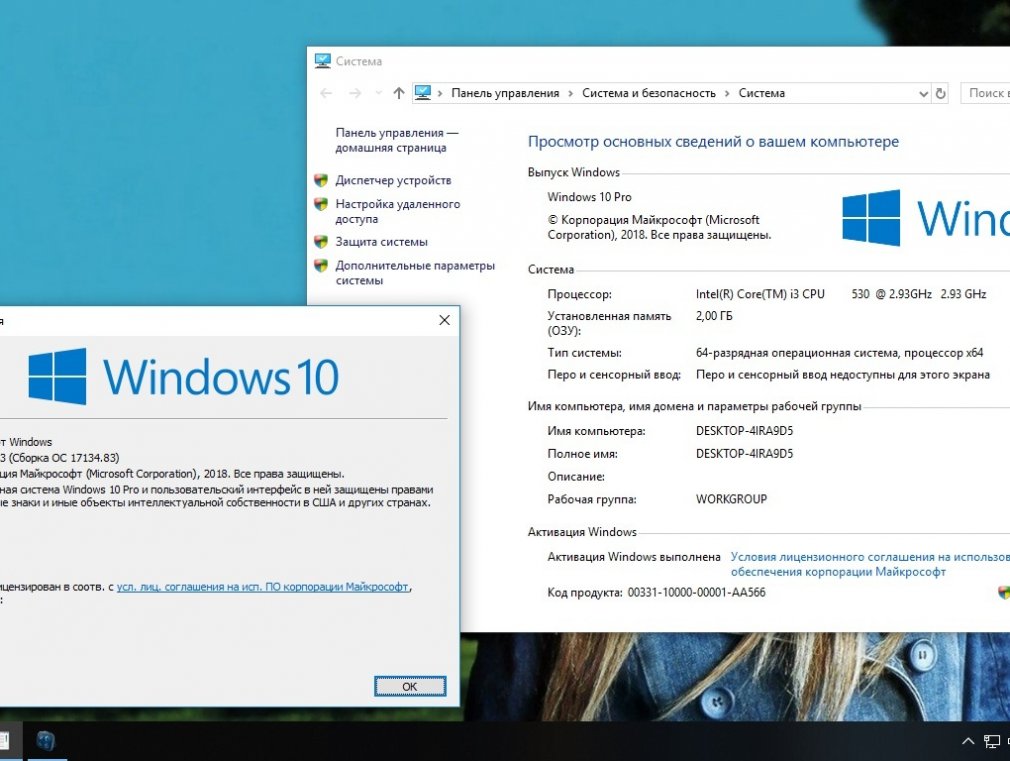
Task: Click the shield icon next to 'Диспетчер устройств'
Action: pyautogui.click(x=321, y=180)
